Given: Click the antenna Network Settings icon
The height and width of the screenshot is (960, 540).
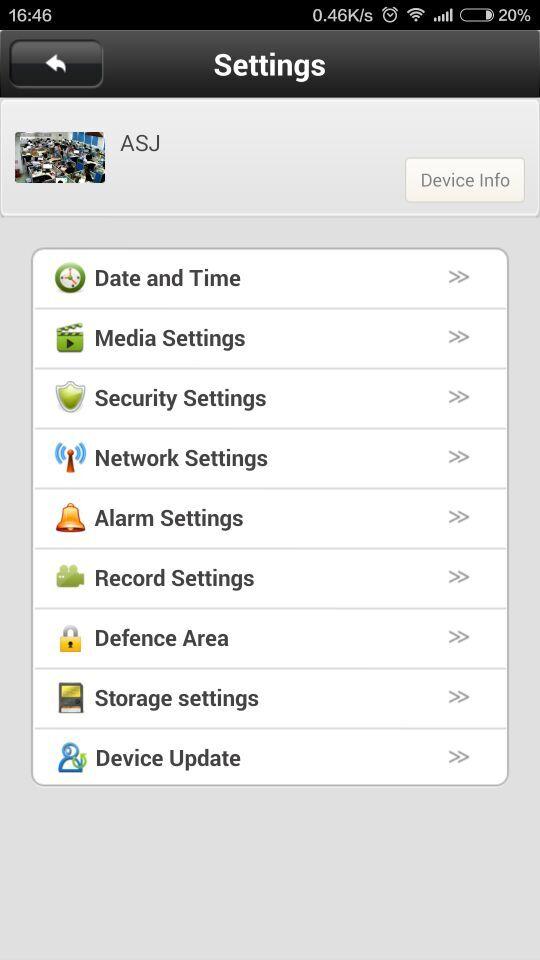Looking at the screenshot, I should point(70,457).
